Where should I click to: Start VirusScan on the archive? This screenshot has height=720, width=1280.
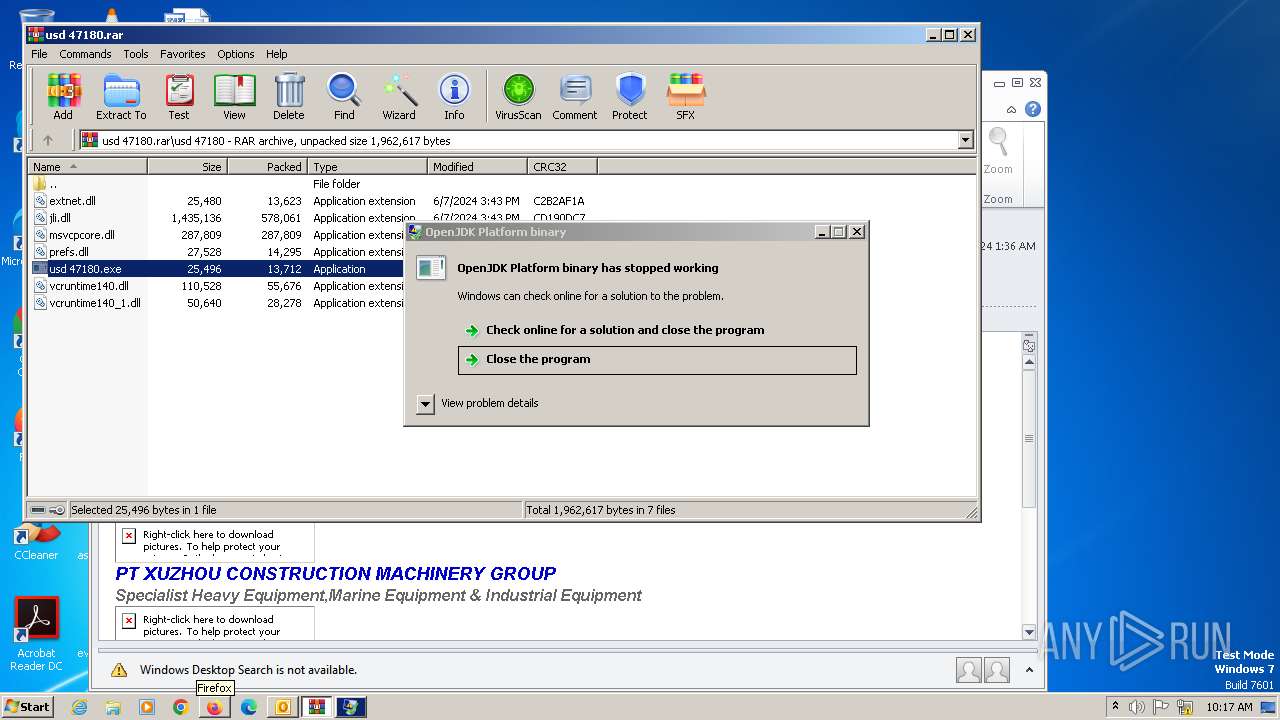point(518,97)
